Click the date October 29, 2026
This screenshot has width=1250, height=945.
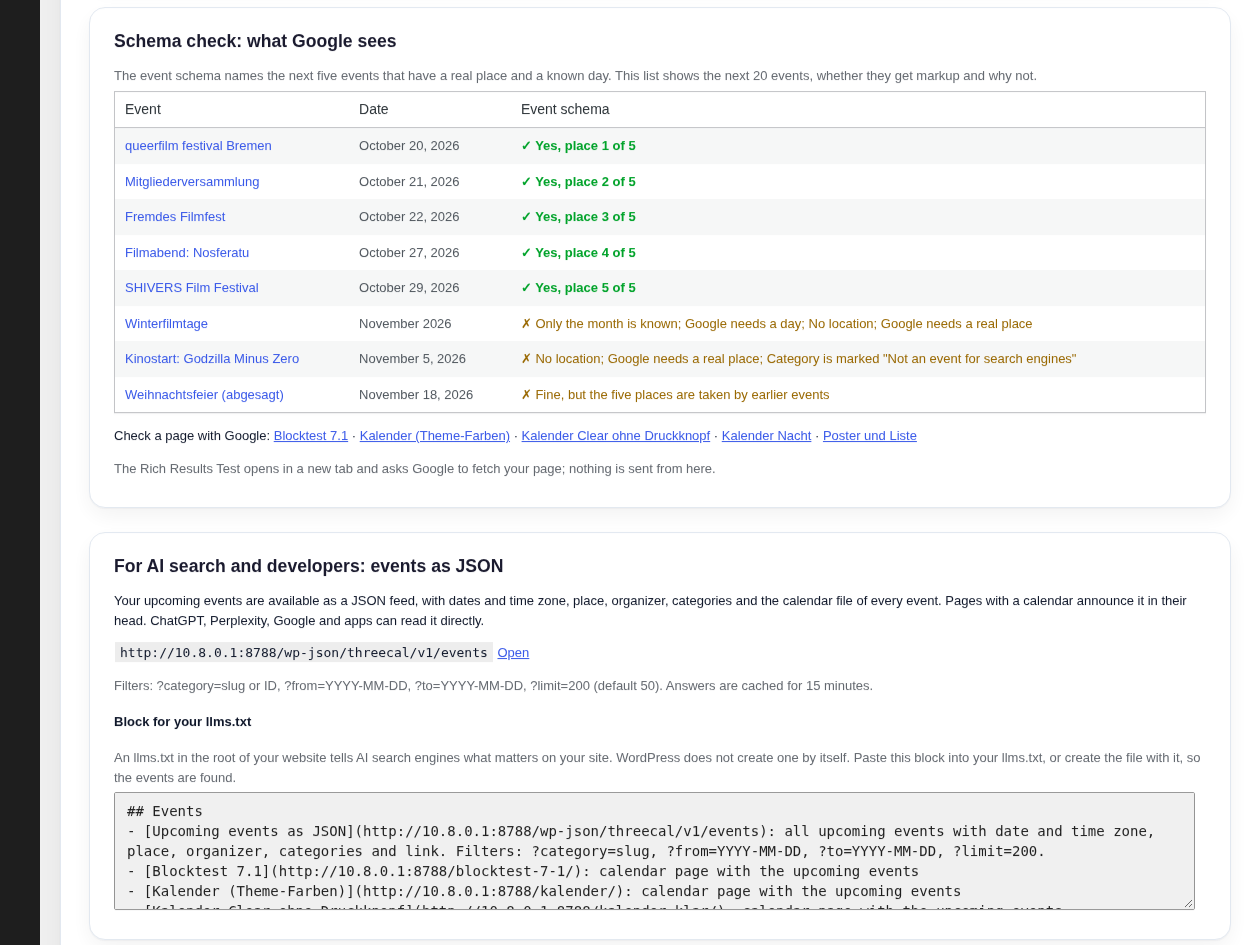[x=409, y=288]
